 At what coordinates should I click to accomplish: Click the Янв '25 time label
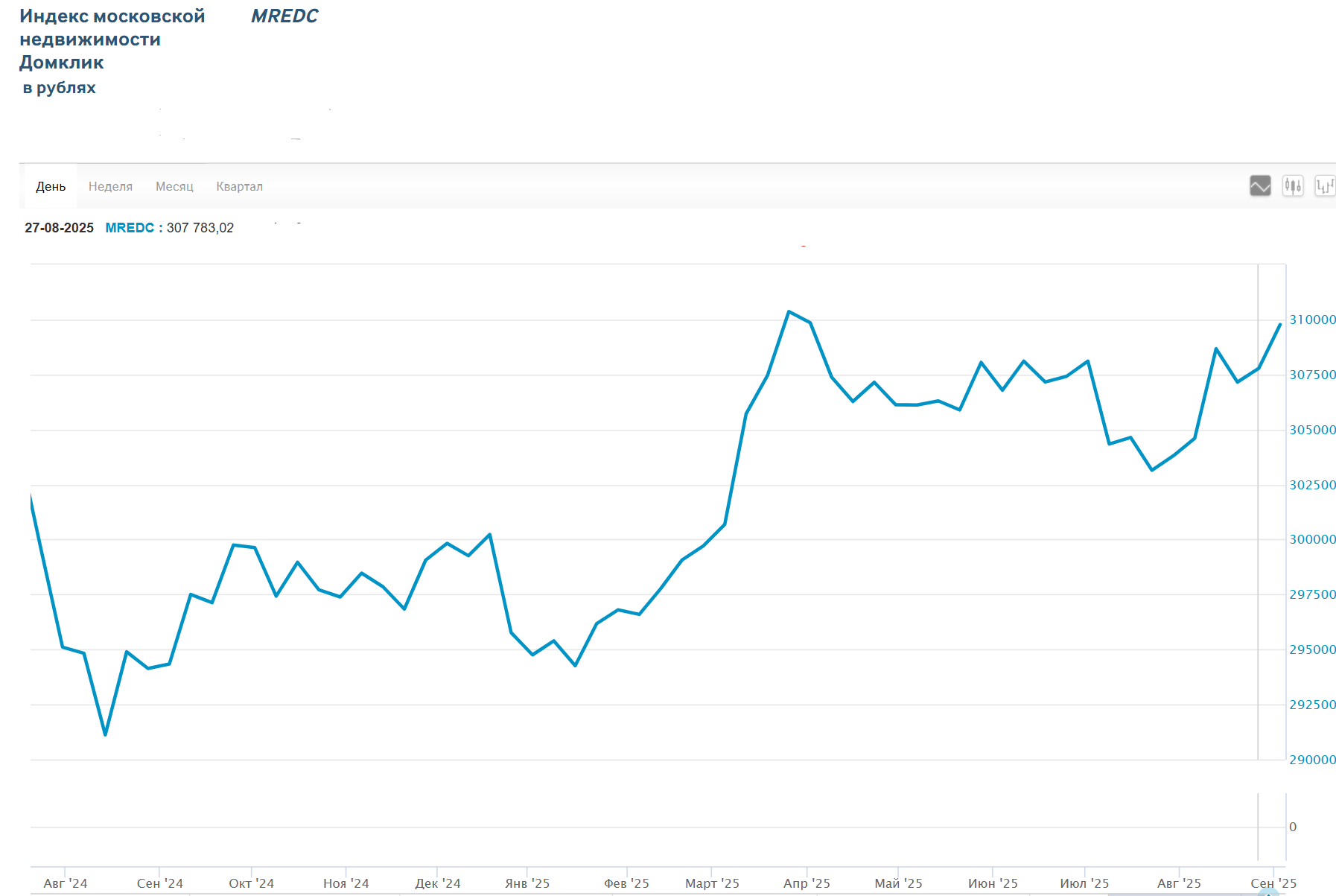point(527,883)
